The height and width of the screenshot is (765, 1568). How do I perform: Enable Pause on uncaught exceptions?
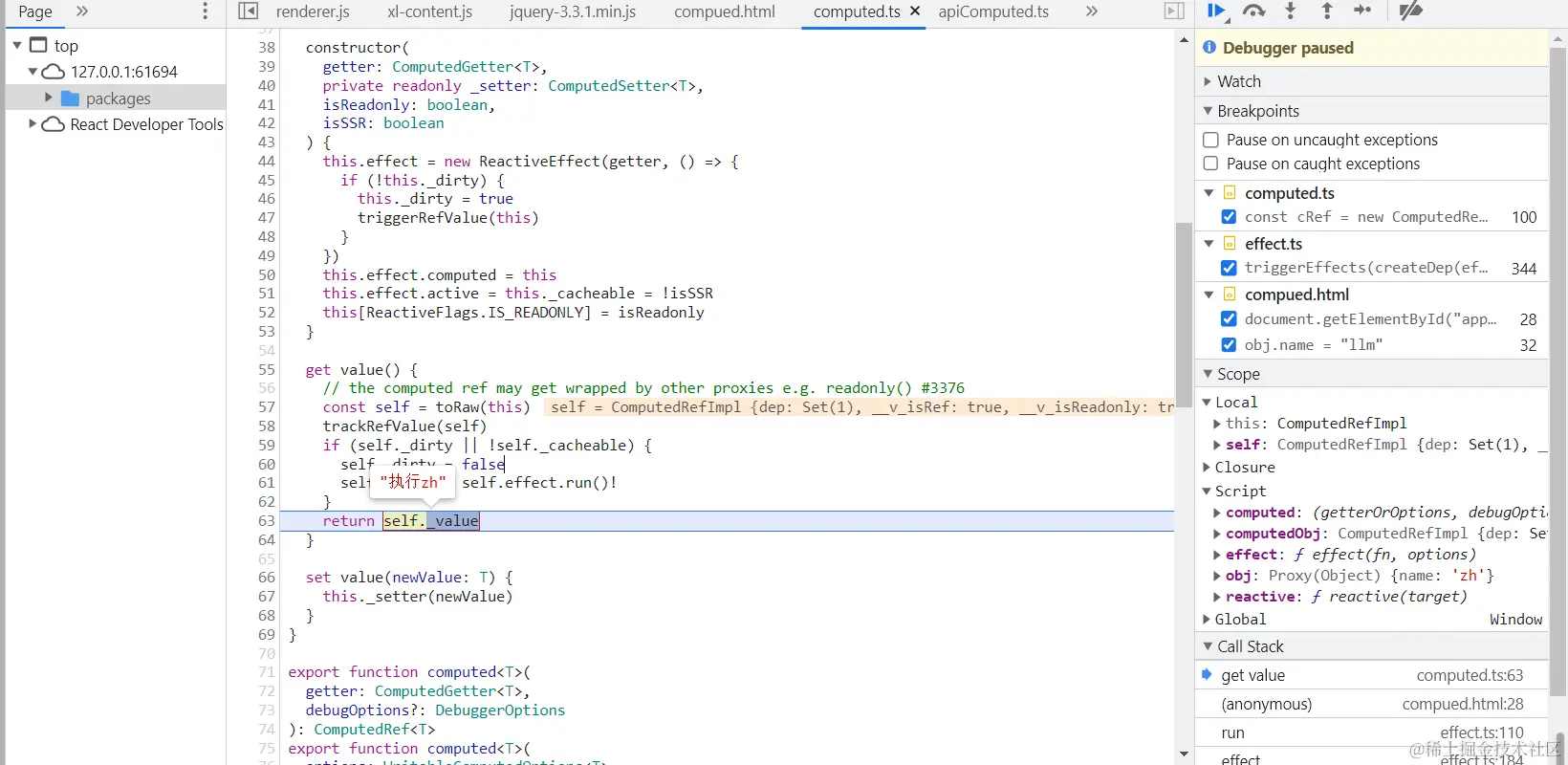[1210, 140]
